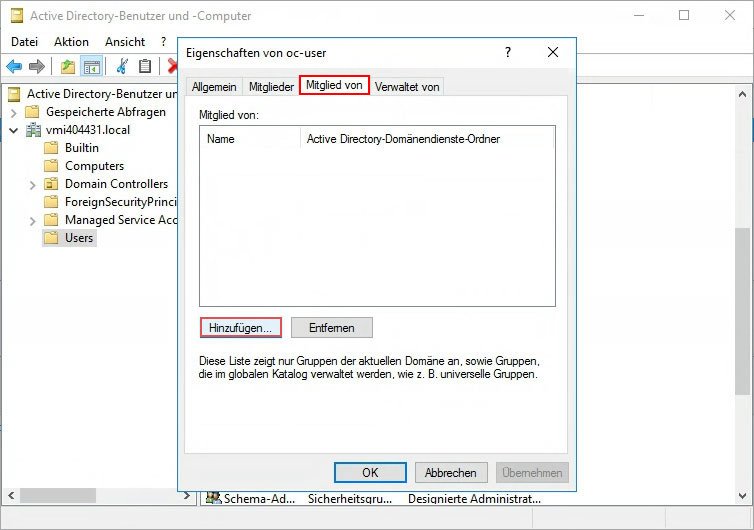Click the dialog help question mark
Viewport: 754px width, 530px height.
pyautogui.click(x=507, y=52)
